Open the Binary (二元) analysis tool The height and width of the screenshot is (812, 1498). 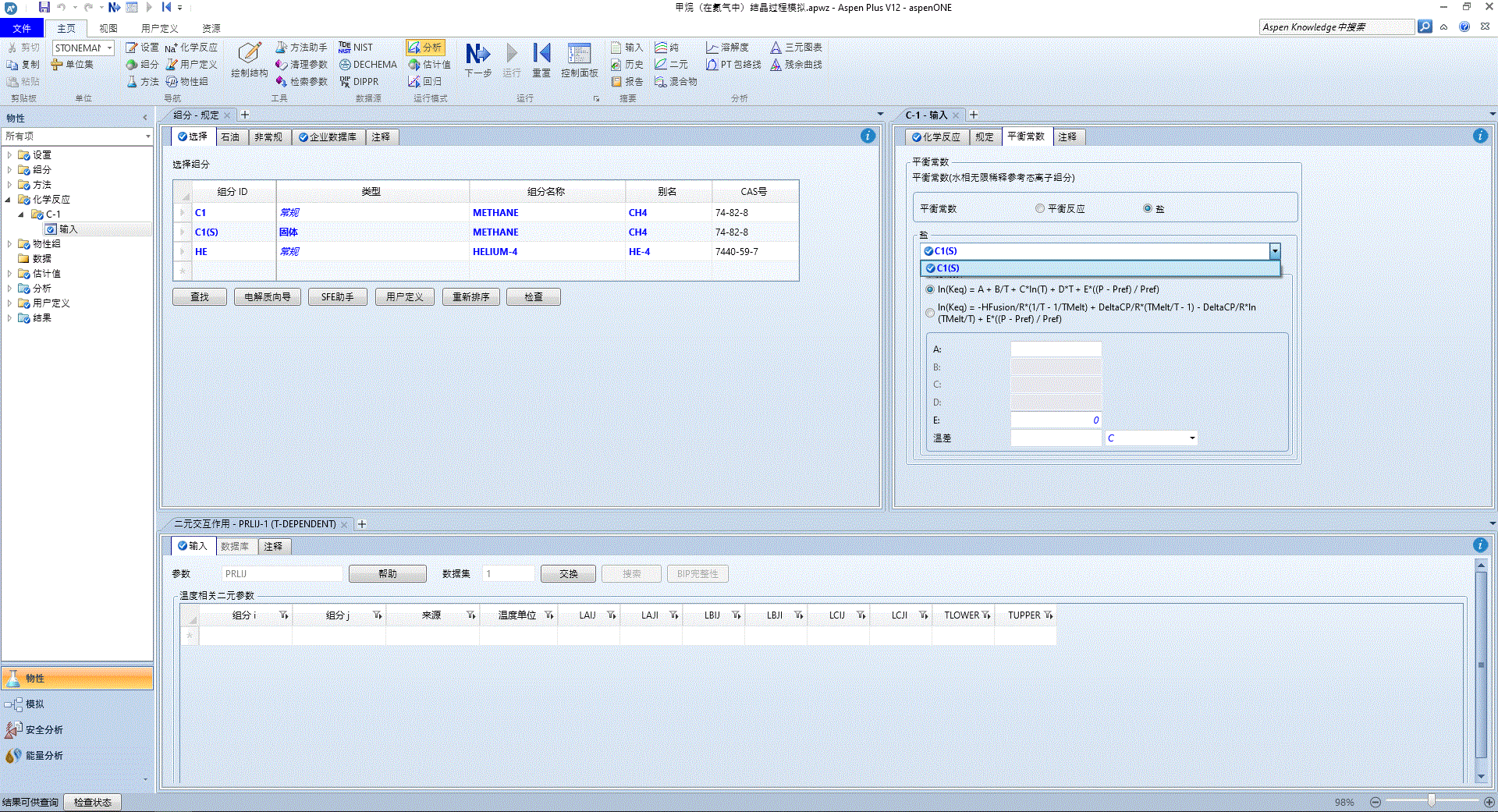(x=672, y=65)
